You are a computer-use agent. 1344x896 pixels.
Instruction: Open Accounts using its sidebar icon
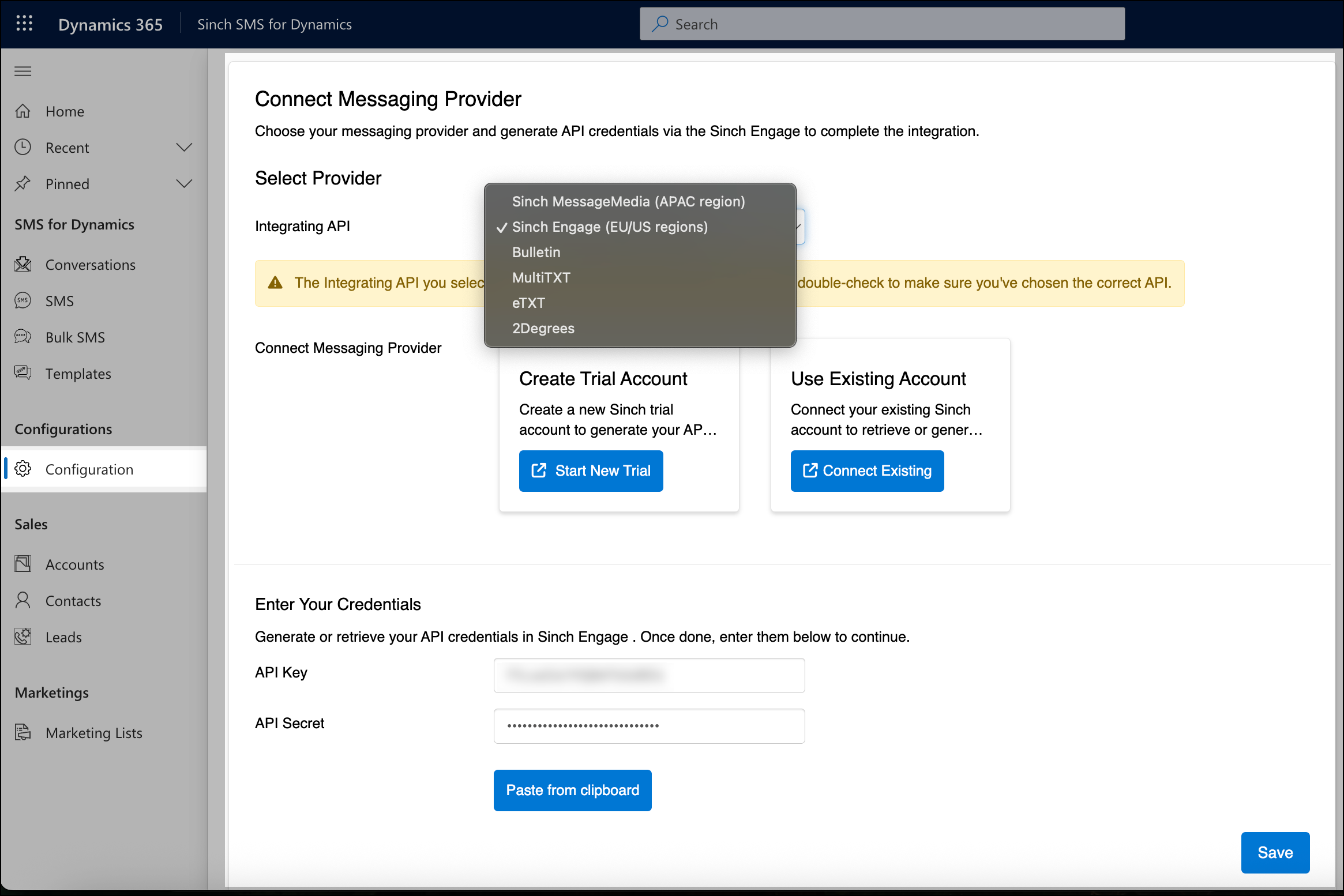(x=23, y=564)
